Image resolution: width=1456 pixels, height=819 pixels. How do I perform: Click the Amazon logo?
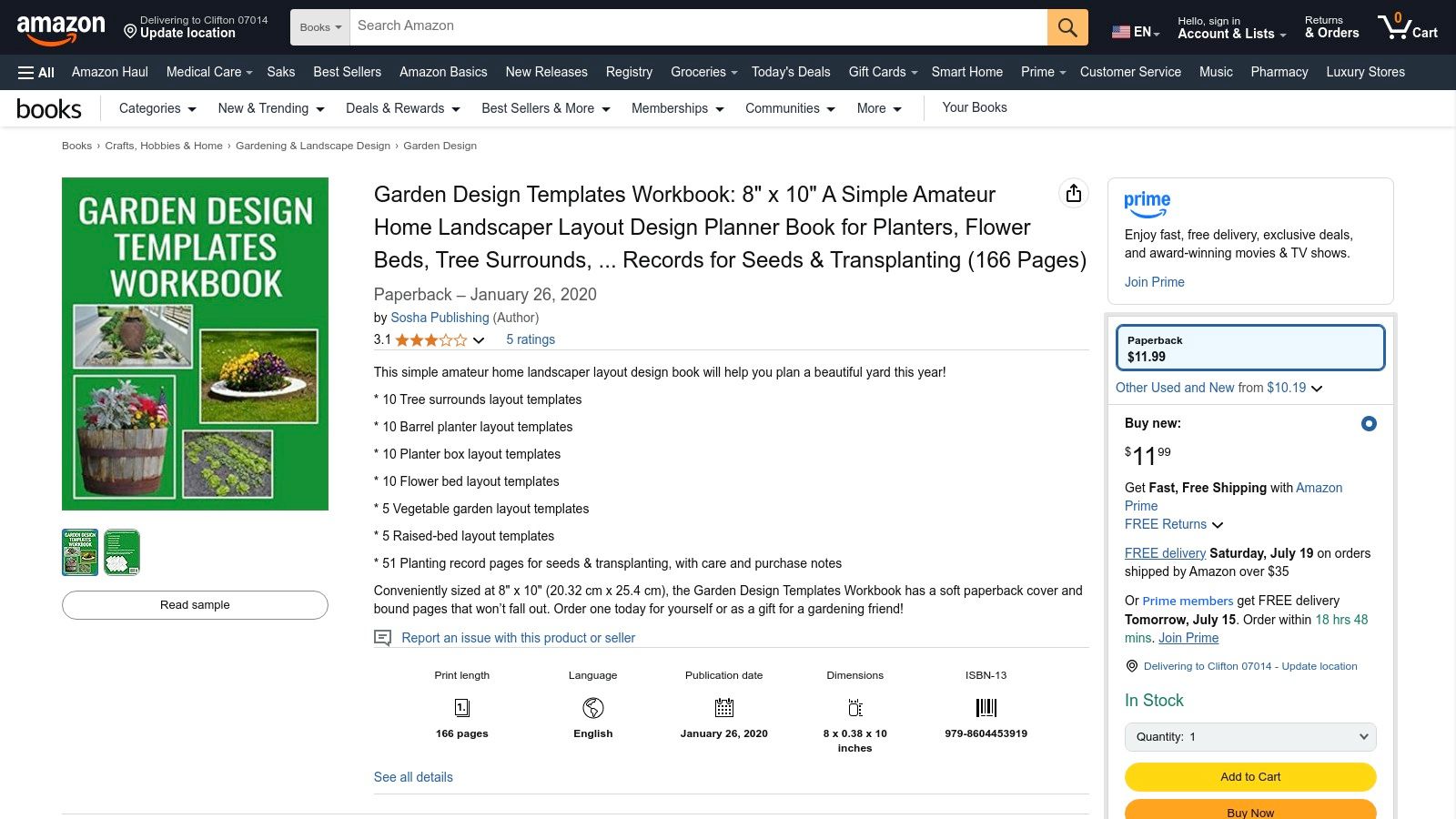(x=61, y=29)
